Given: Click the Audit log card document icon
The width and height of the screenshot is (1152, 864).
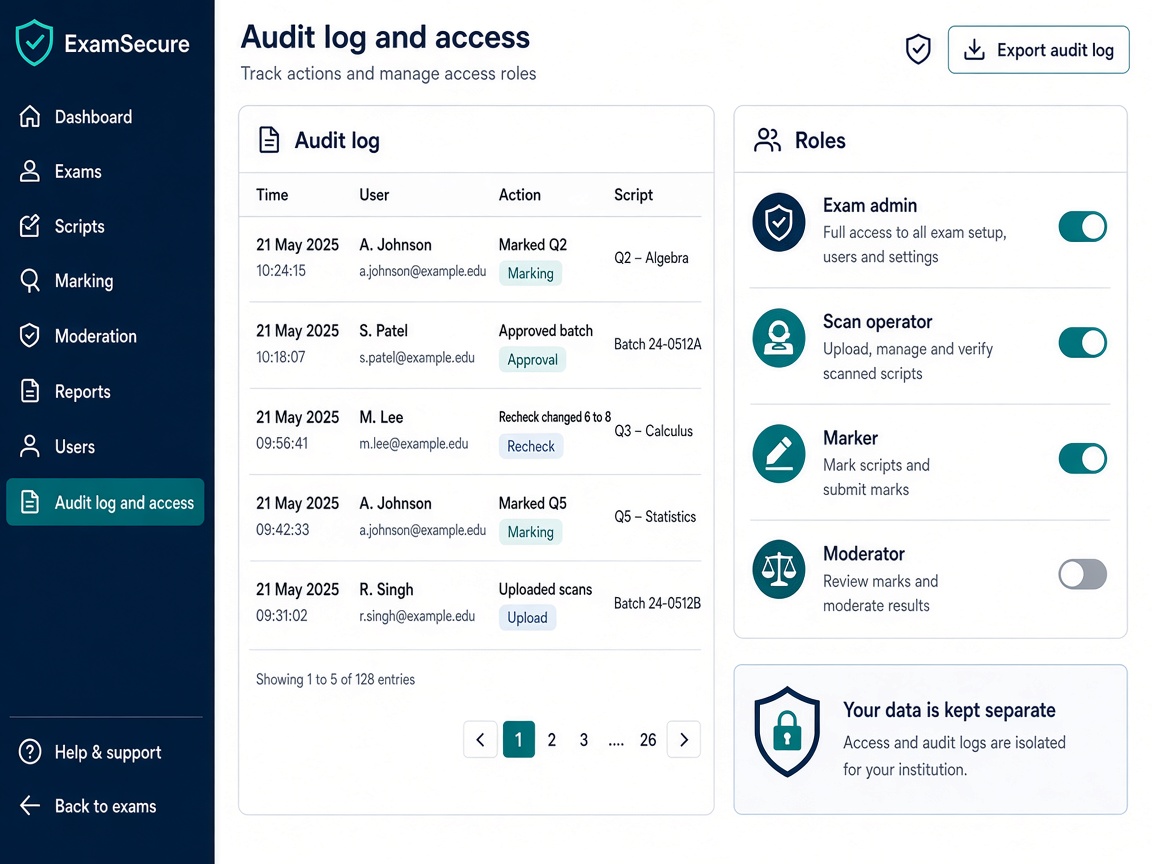Looking at the screenshot, I should (x=269, y=140).
